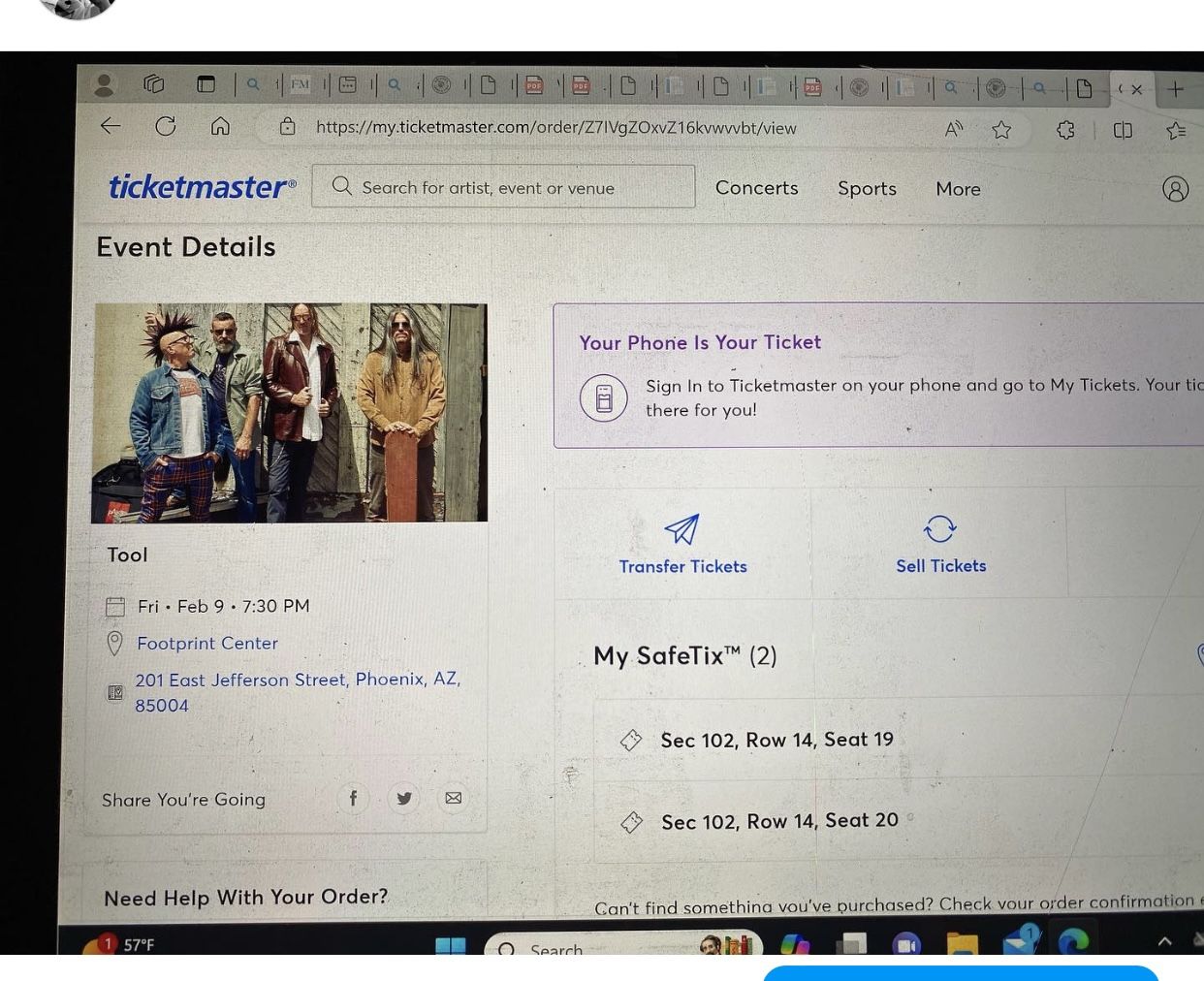Show hidden icons in the system tray
Screen dimensions: 1204x981
tap(1164, 940)
